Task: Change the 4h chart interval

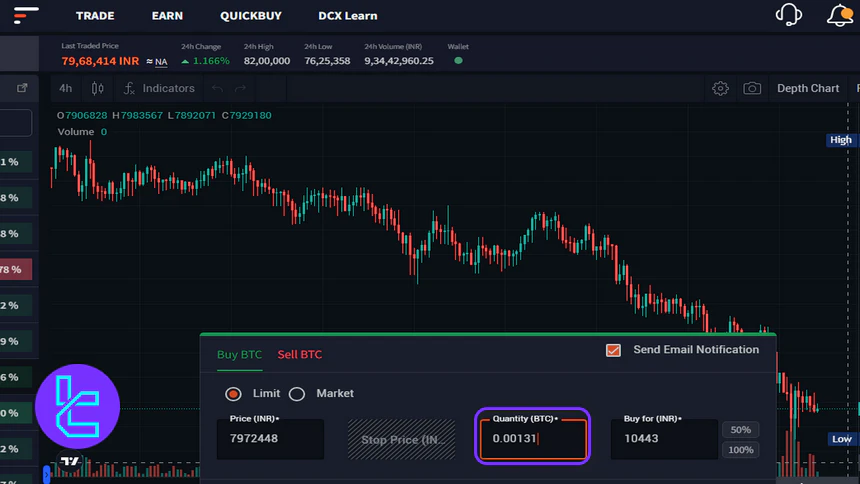Action: (x=65, y=88)
